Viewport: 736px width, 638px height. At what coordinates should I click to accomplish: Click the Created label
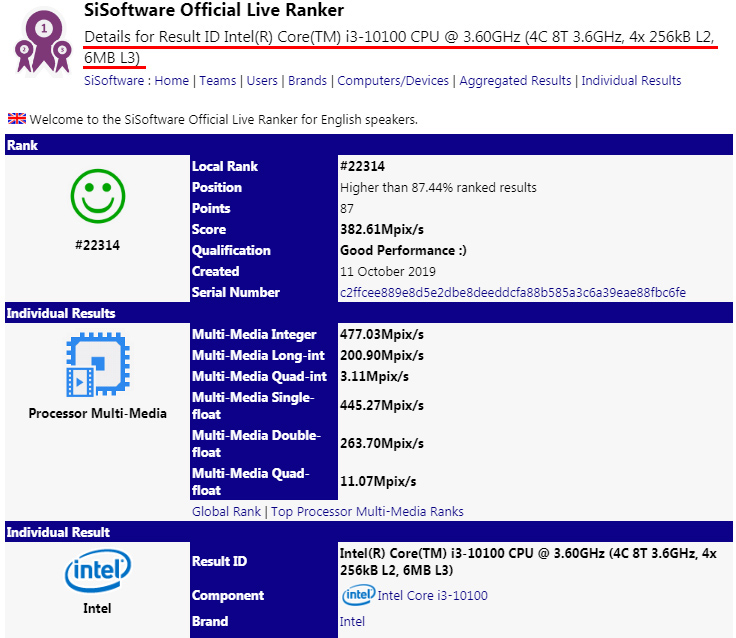[x=215, y=271]
